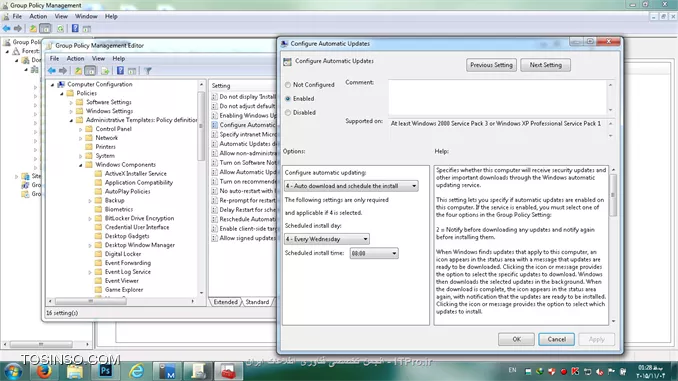Click Back arrow in Group Policy Management Editor toolbar

click(x=52, y=70)
